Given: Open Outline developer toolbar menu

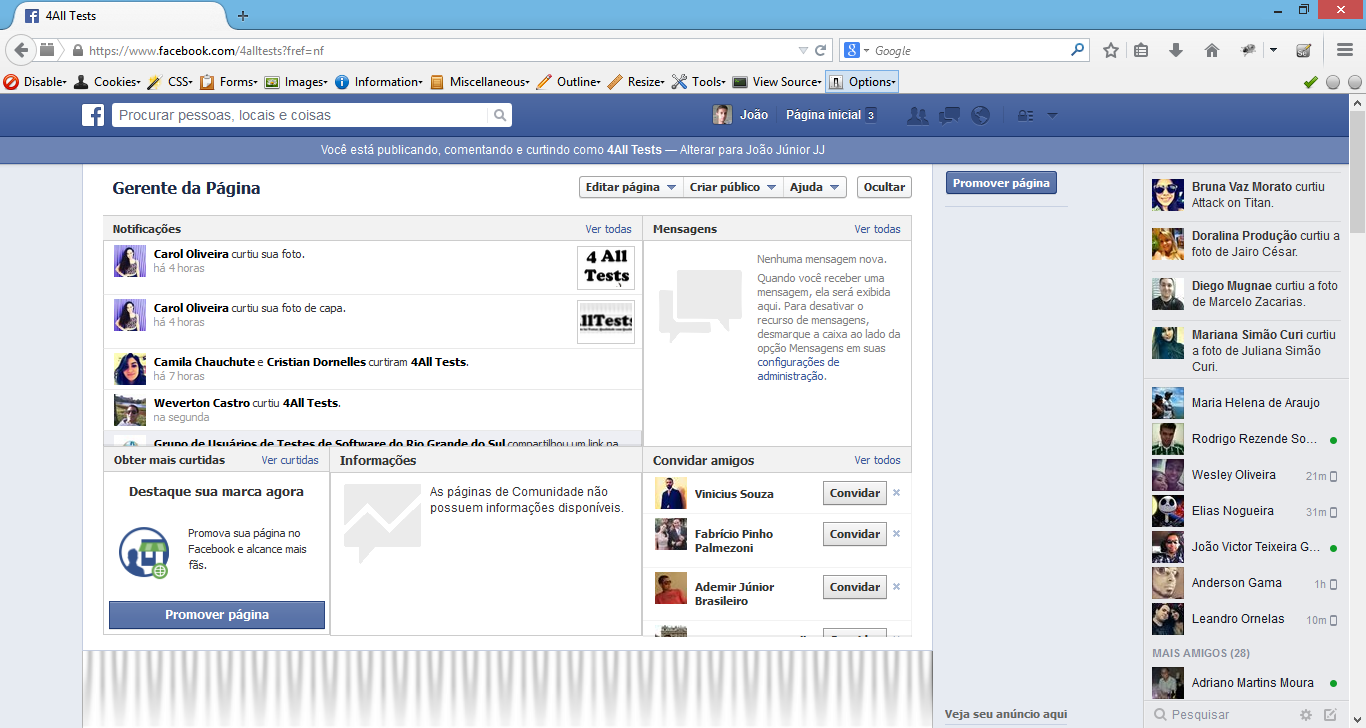Looking at the screenshot, I should (569, 82).
